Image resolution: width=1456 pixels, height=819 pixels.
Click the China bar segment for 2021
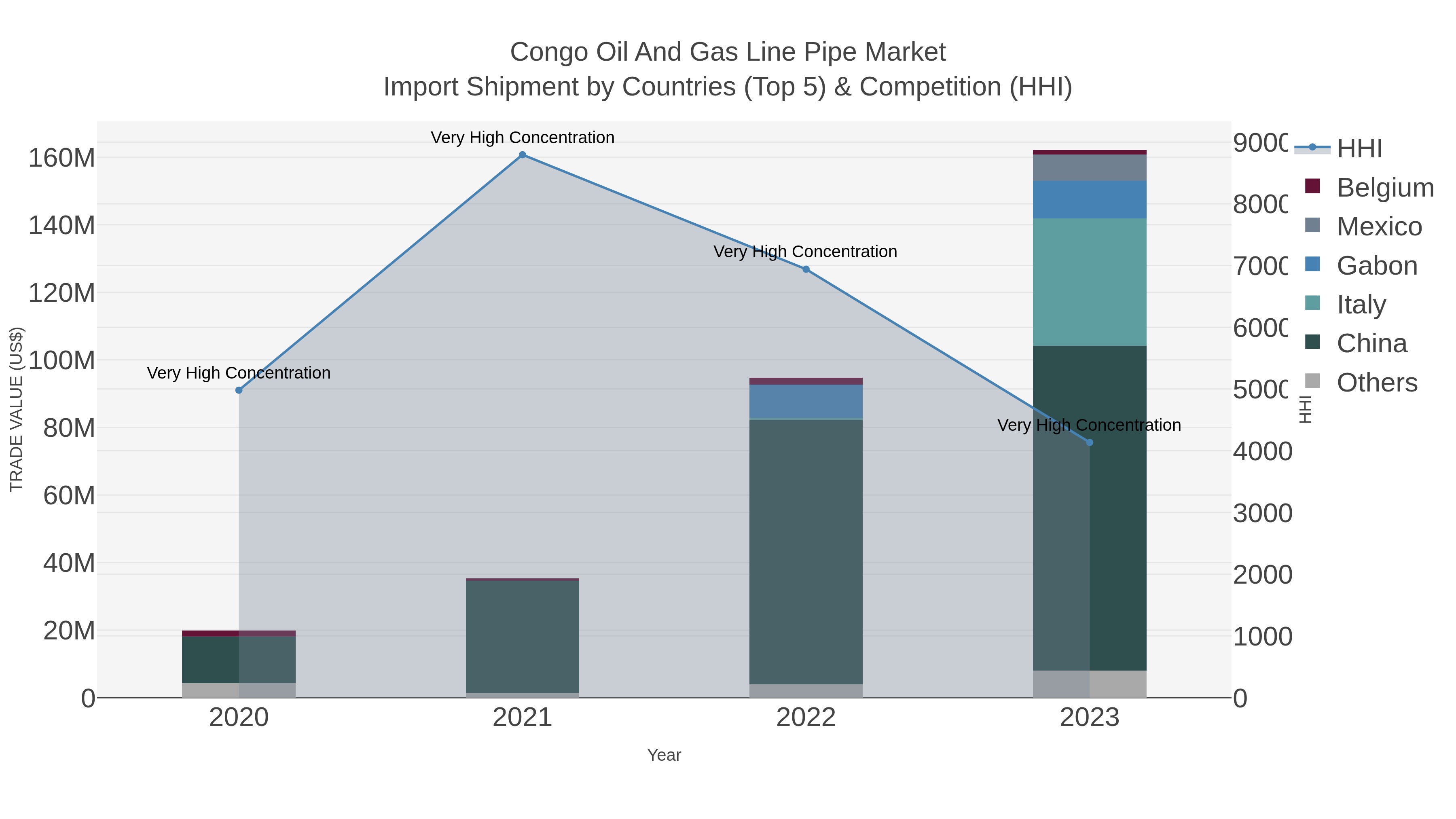click(x=522, y=637)
